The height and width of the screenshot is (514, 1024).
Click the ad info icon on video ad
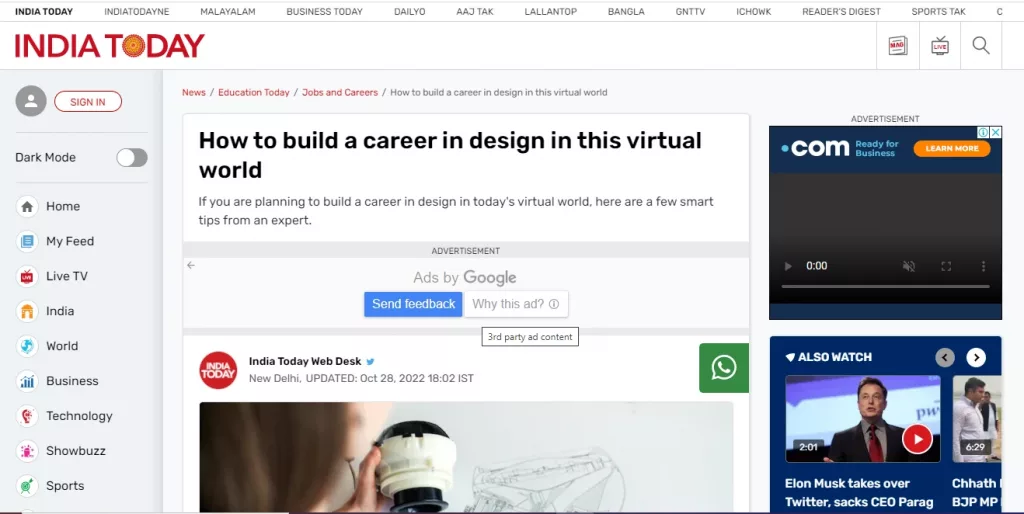point(983,133)
